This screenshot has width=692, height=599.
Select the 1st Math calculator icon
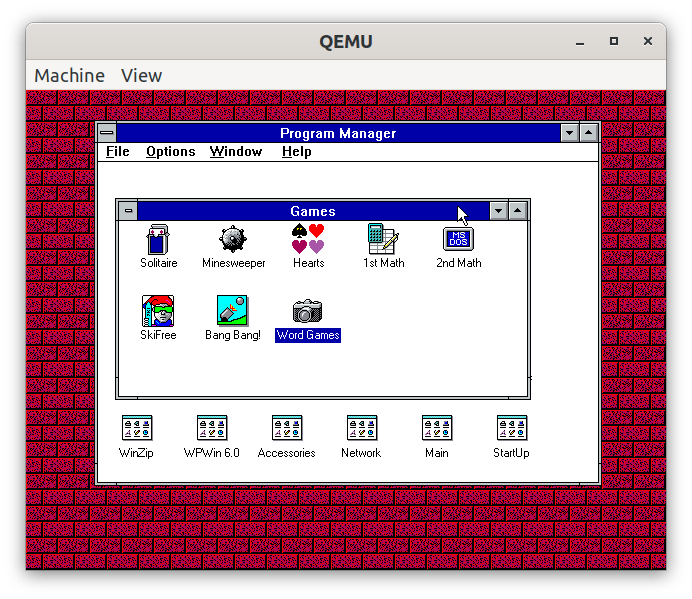[x=383, y=239]
